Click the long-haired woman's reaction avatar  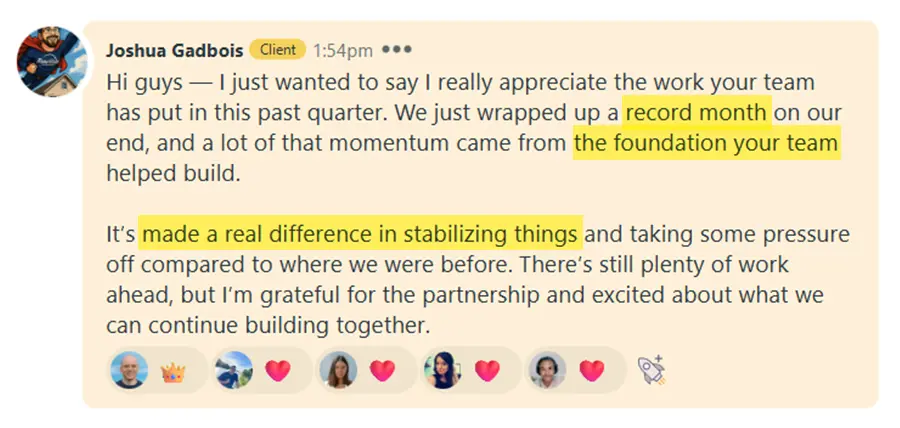(338, 371)
